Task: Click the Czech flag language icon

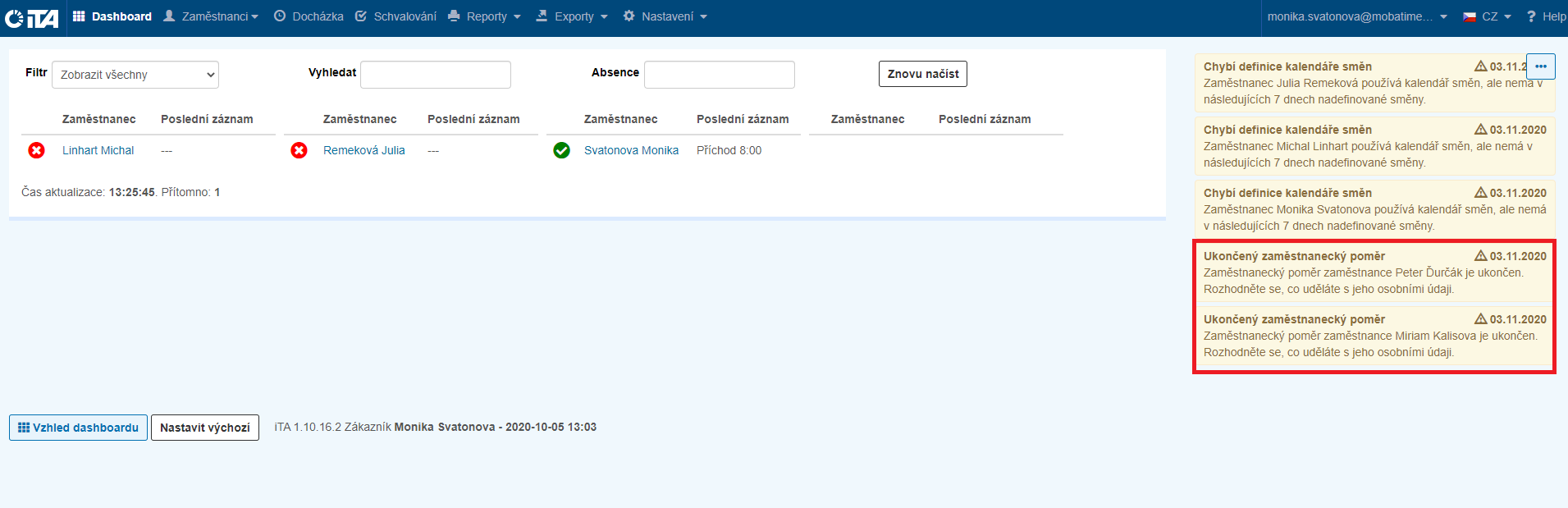Action: [x=1470, y=16]
